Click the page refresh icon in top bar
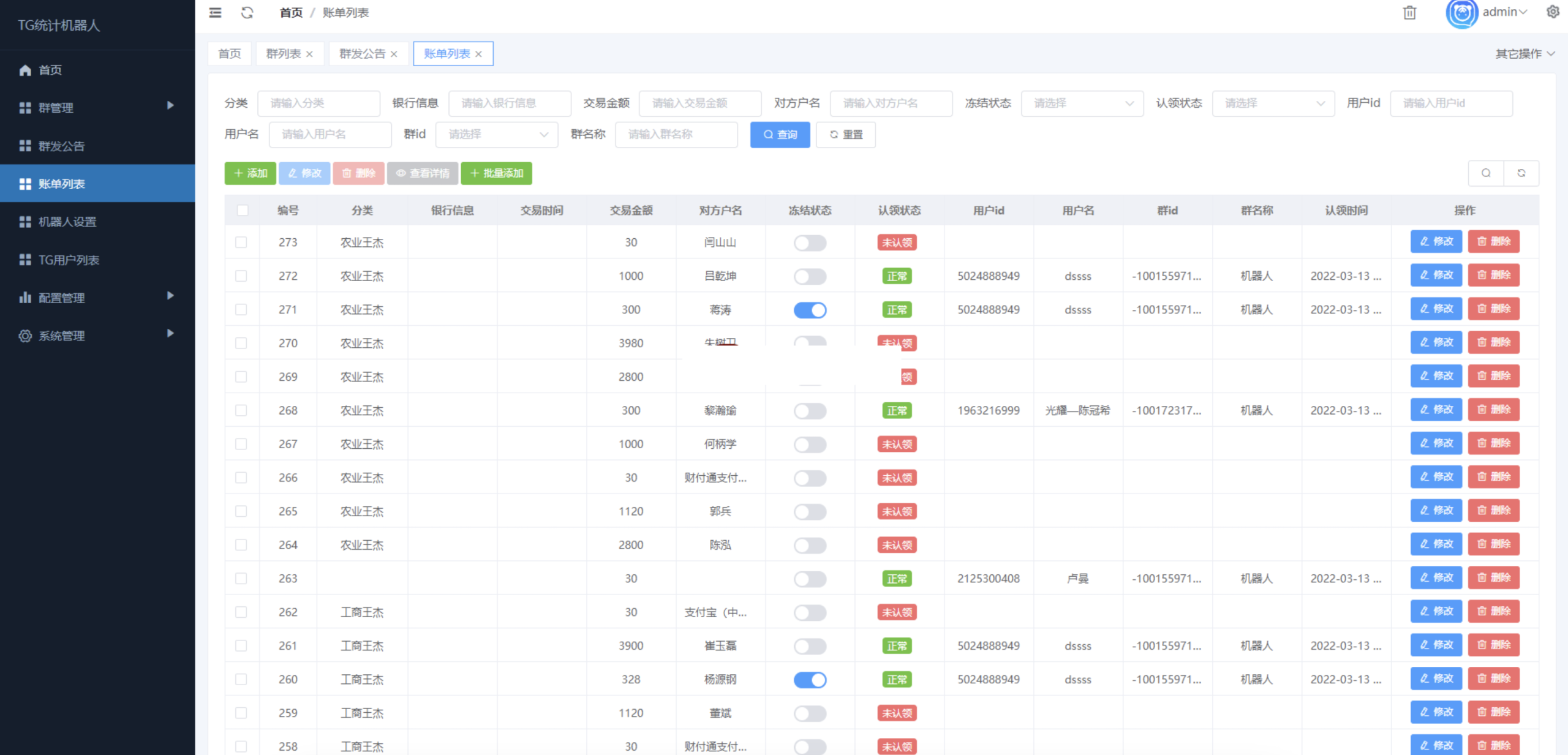The width and height of the screenshot is (1568, 755). tap(247, 12)
